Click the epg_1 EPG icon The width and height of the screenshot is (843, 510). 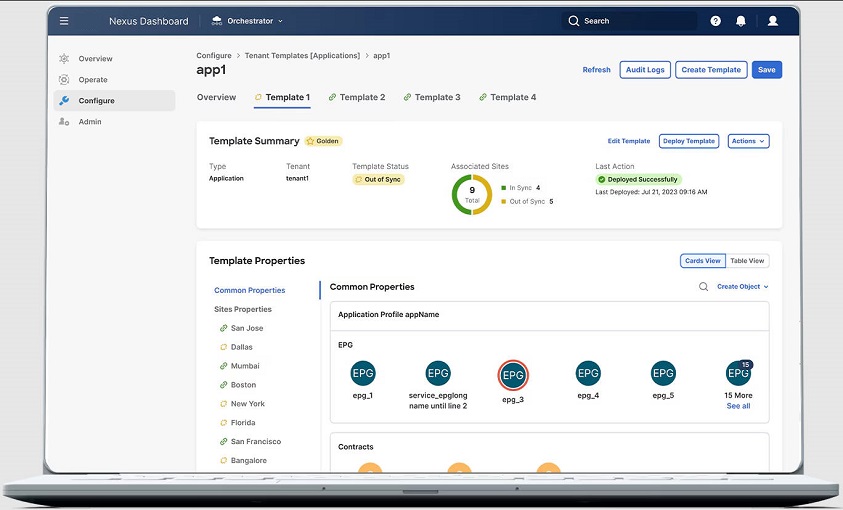[363, 374]
